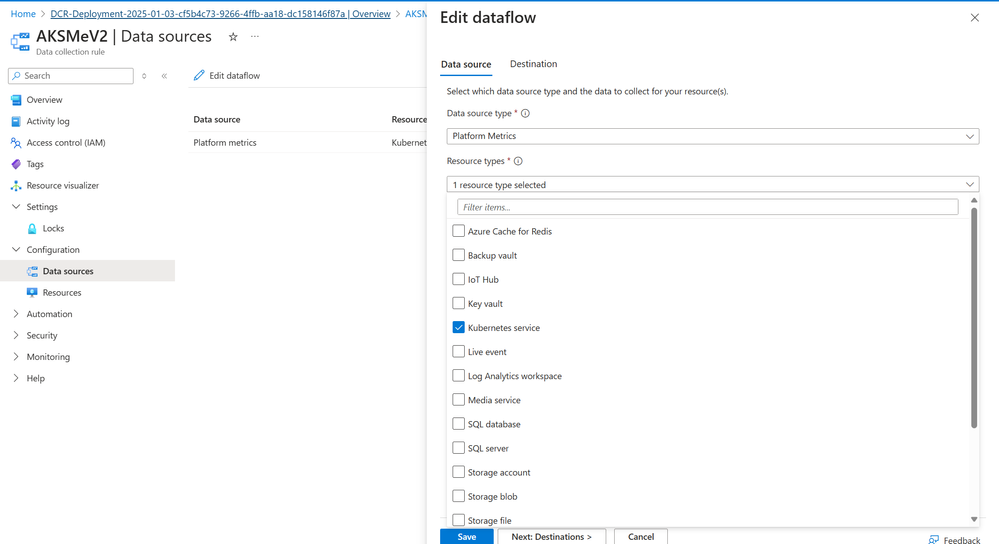
Task: Click Edit dataflow in the toolbar
Action: pyautogui.click(x=227, y=75)
